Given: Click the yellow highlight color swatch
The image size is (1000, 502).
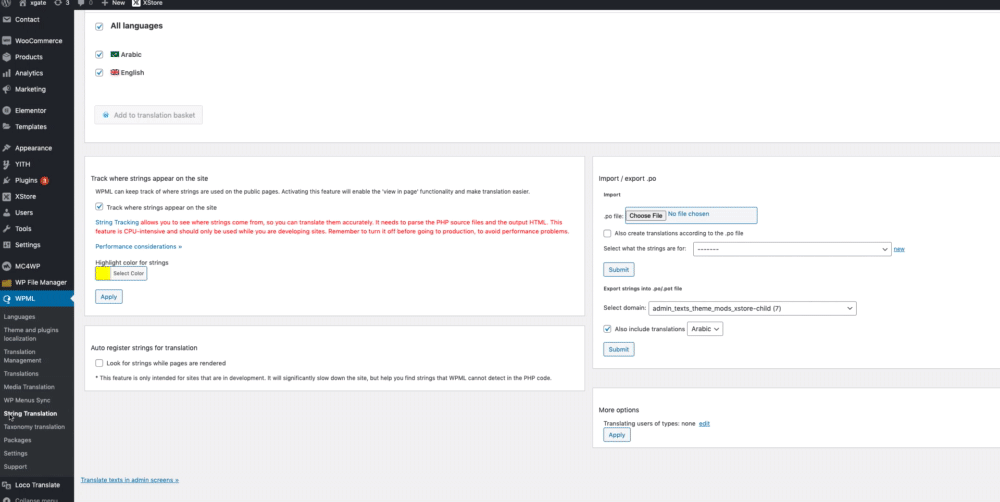Looking at the screenshot, I should 103,273.
